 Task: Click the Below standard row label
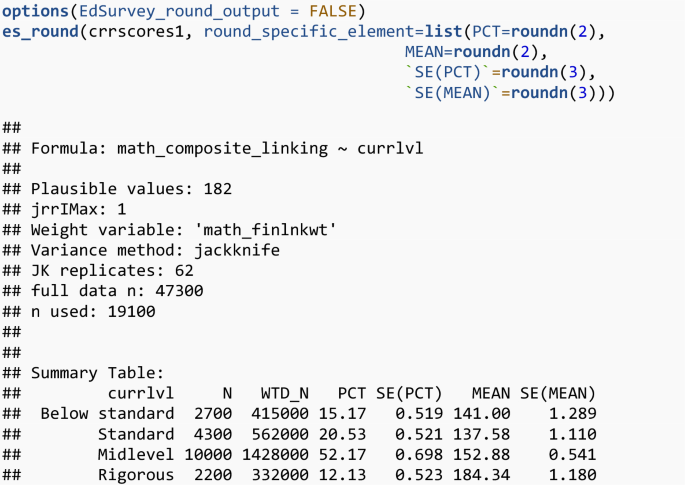(x=107, y=413)
